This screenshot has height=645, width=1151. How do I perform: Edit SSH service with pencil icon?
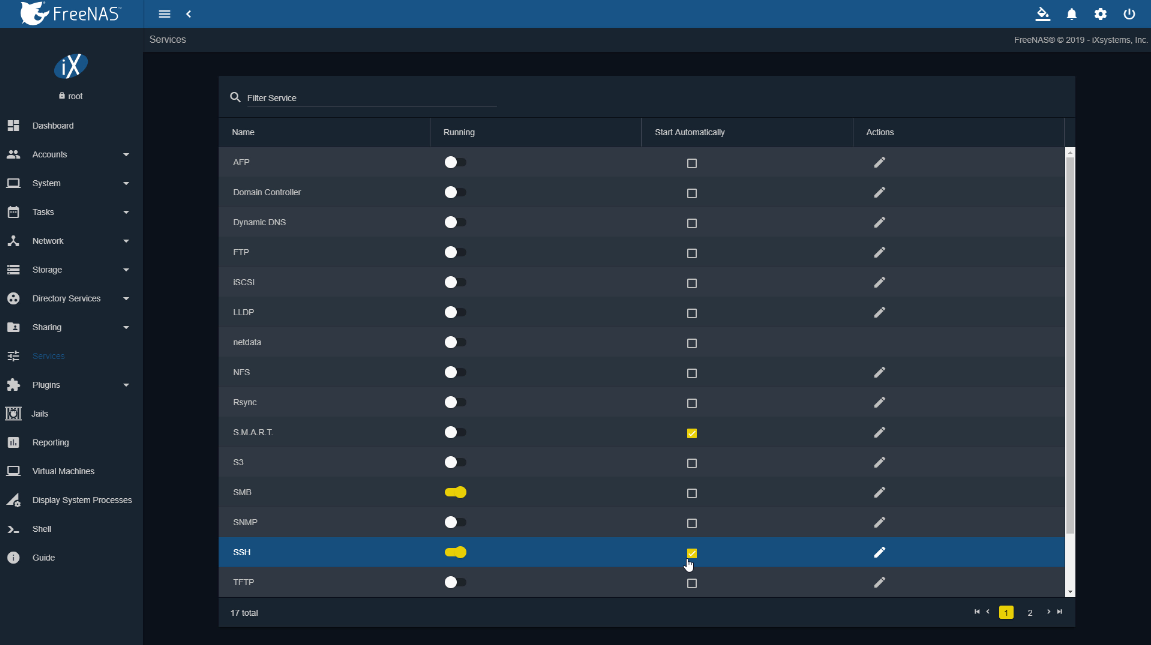[x=879, y=553]
